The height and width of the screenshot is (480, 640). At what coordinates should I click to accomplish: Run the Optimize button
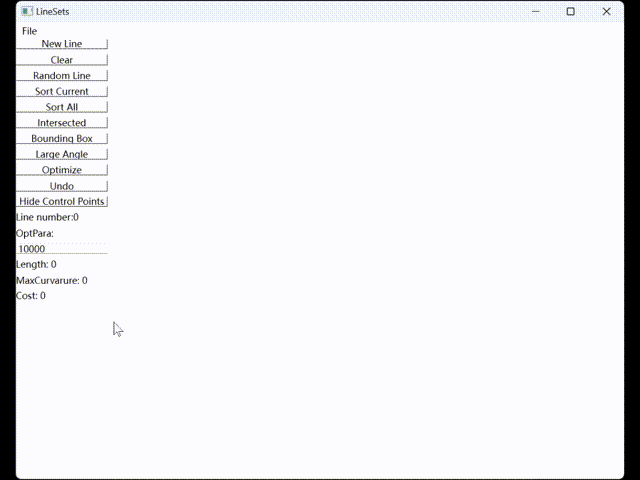[x=62, y=170]
